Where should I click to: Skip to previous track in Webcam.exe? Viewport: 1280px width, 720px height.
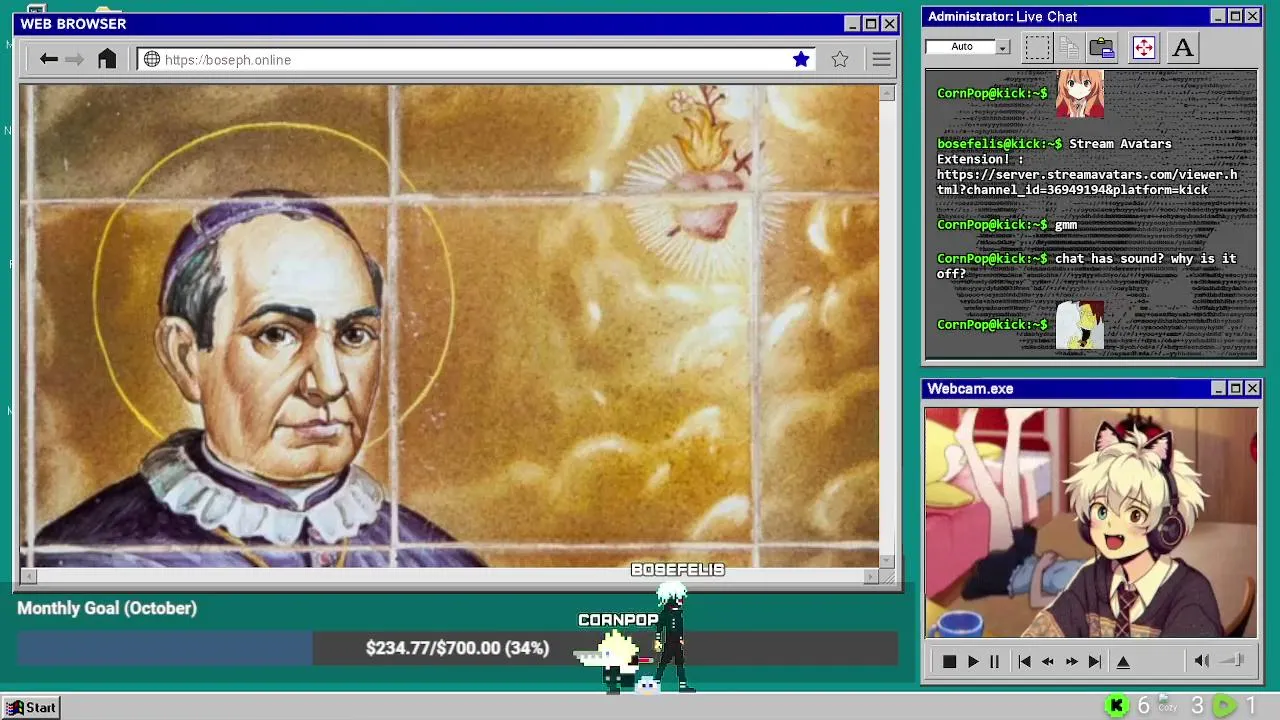pos(1024,661)
